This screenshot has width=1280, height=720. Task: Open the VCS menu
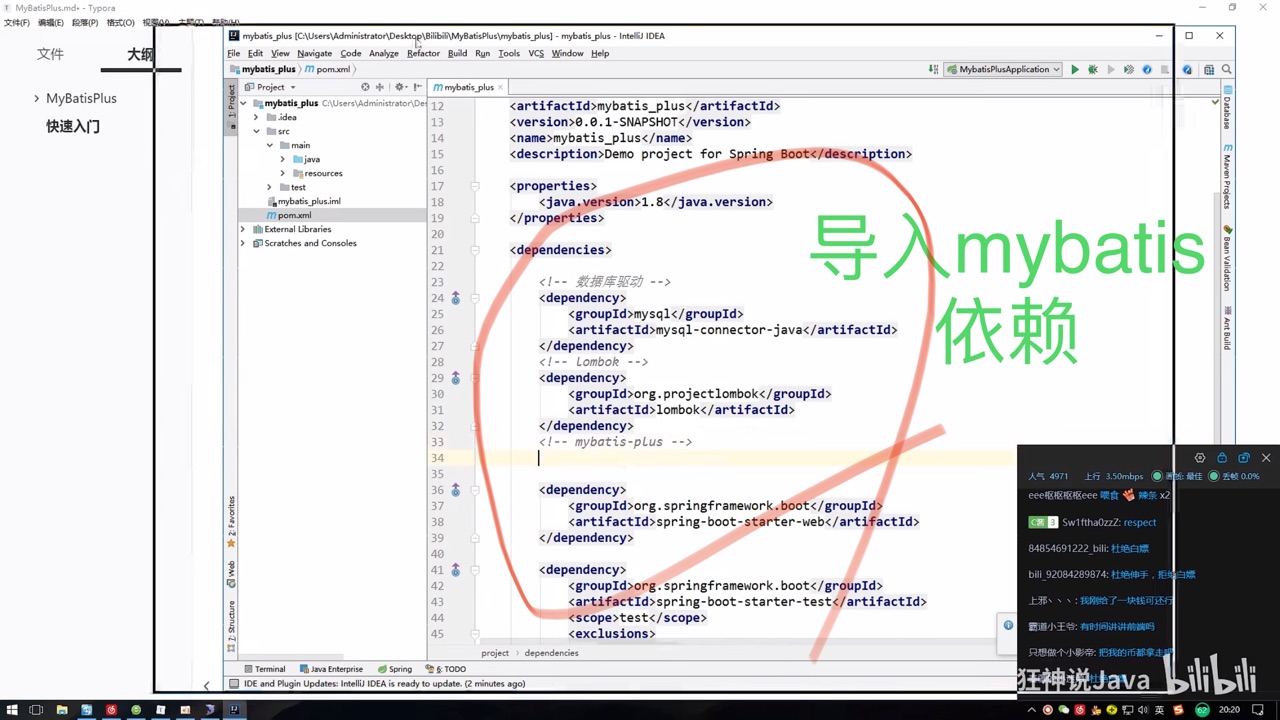click(x=536, y=53)
